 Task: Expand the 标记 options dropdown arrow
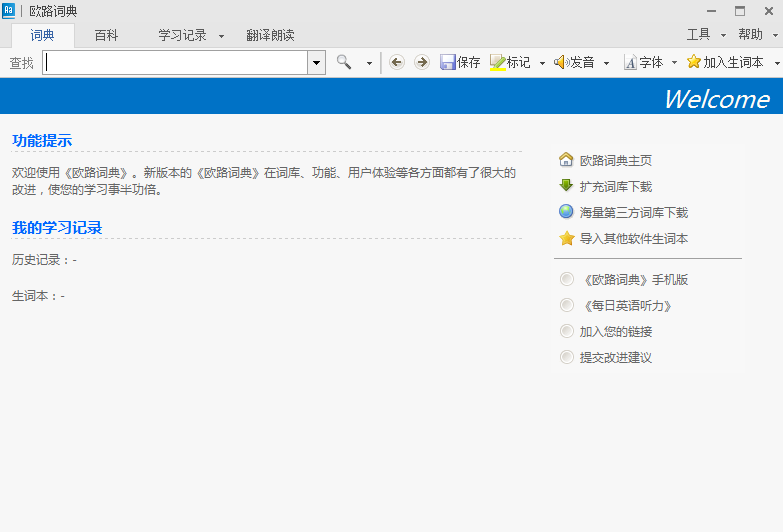tap(542, 63)
